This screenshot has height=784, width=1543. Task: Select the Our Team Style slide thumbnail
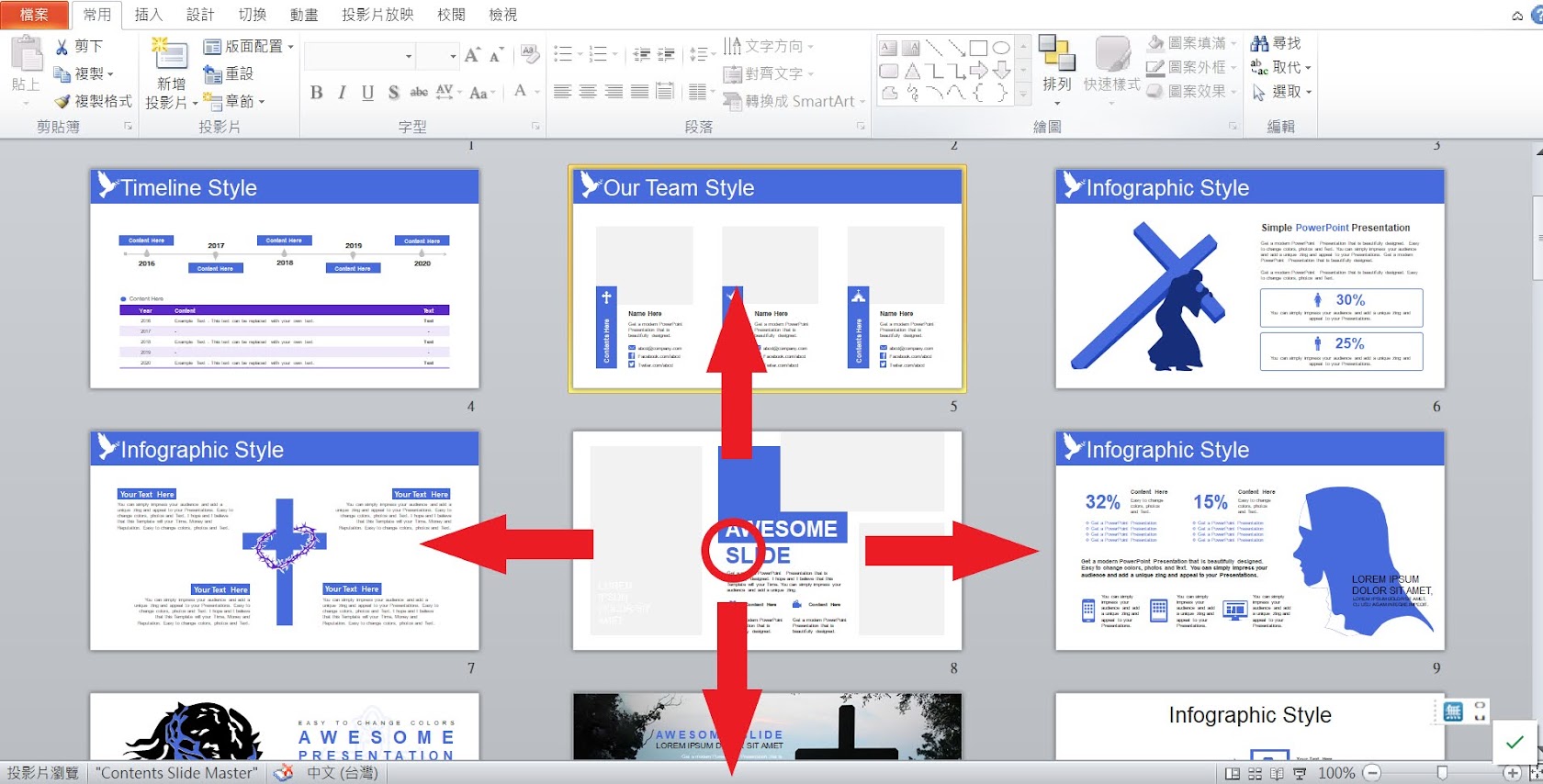(767, 278)
